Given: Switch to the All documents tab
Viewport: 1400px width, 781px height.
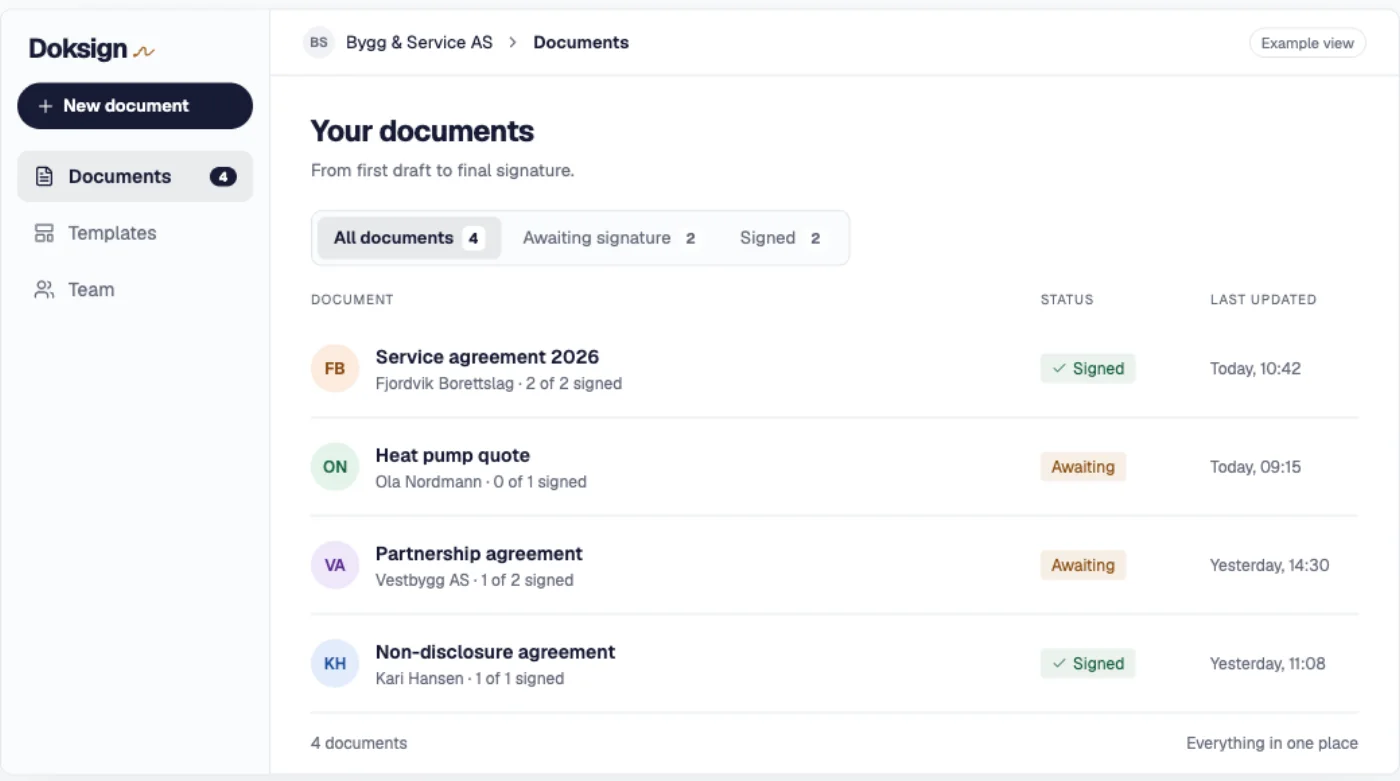Looking at the screenshot, I should point(409,238).
